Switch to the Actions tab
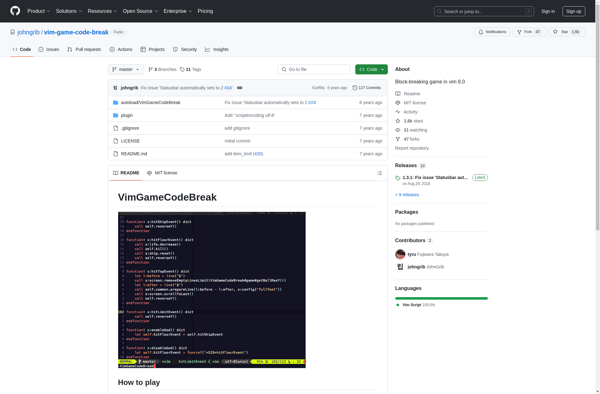 [121, 49]
